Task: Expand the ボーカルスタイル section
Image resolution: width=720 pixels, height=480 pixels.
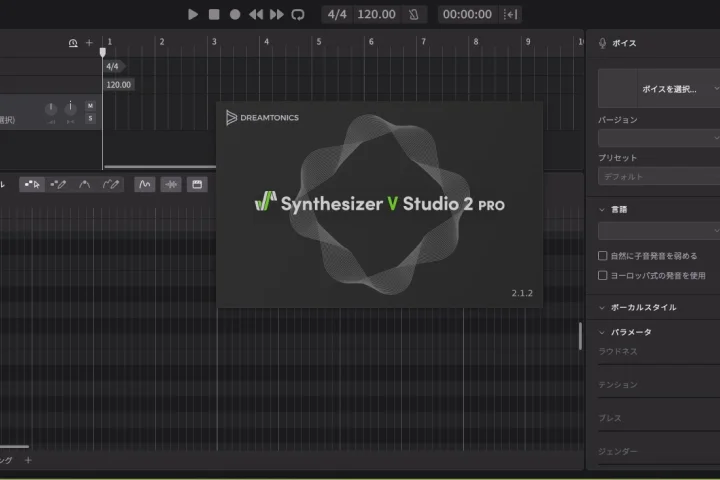Action: point(602,308)
